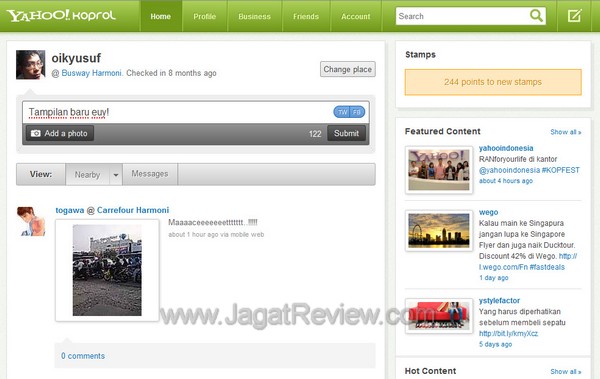
Task: Click the 244 points to new stamps banner
Action: (x=493, y=82)
